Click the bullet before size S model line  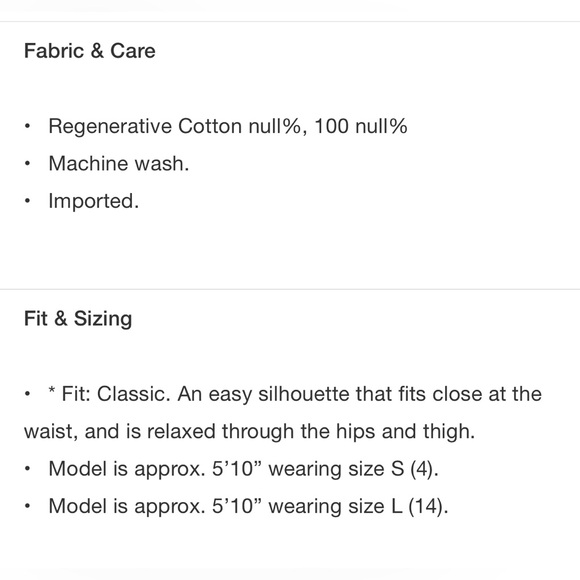pos(27,469)
